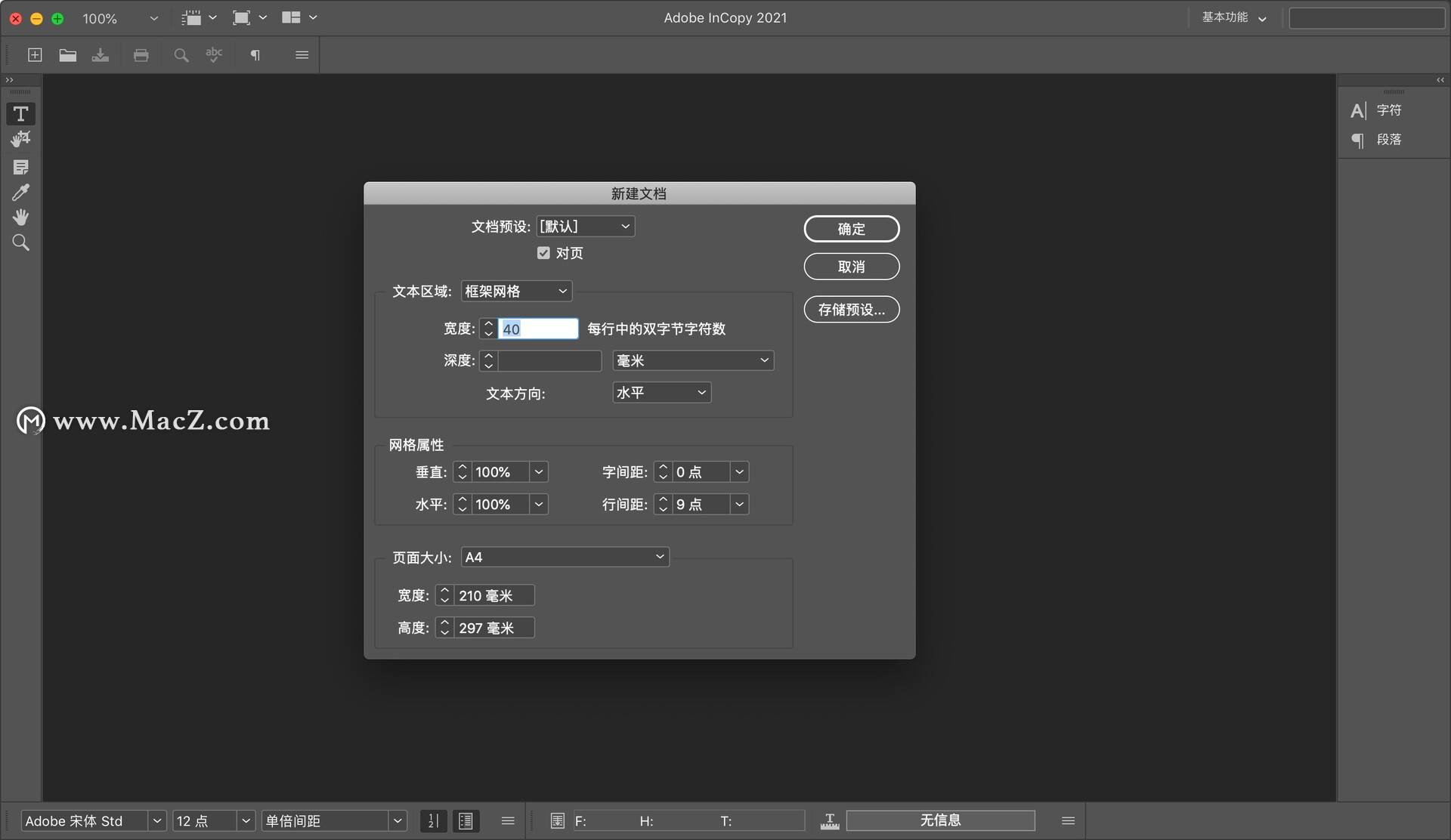Viewport: 1451px width, 840px height.
Task: Click the 存储预设... button
Action: click(852, 310)
